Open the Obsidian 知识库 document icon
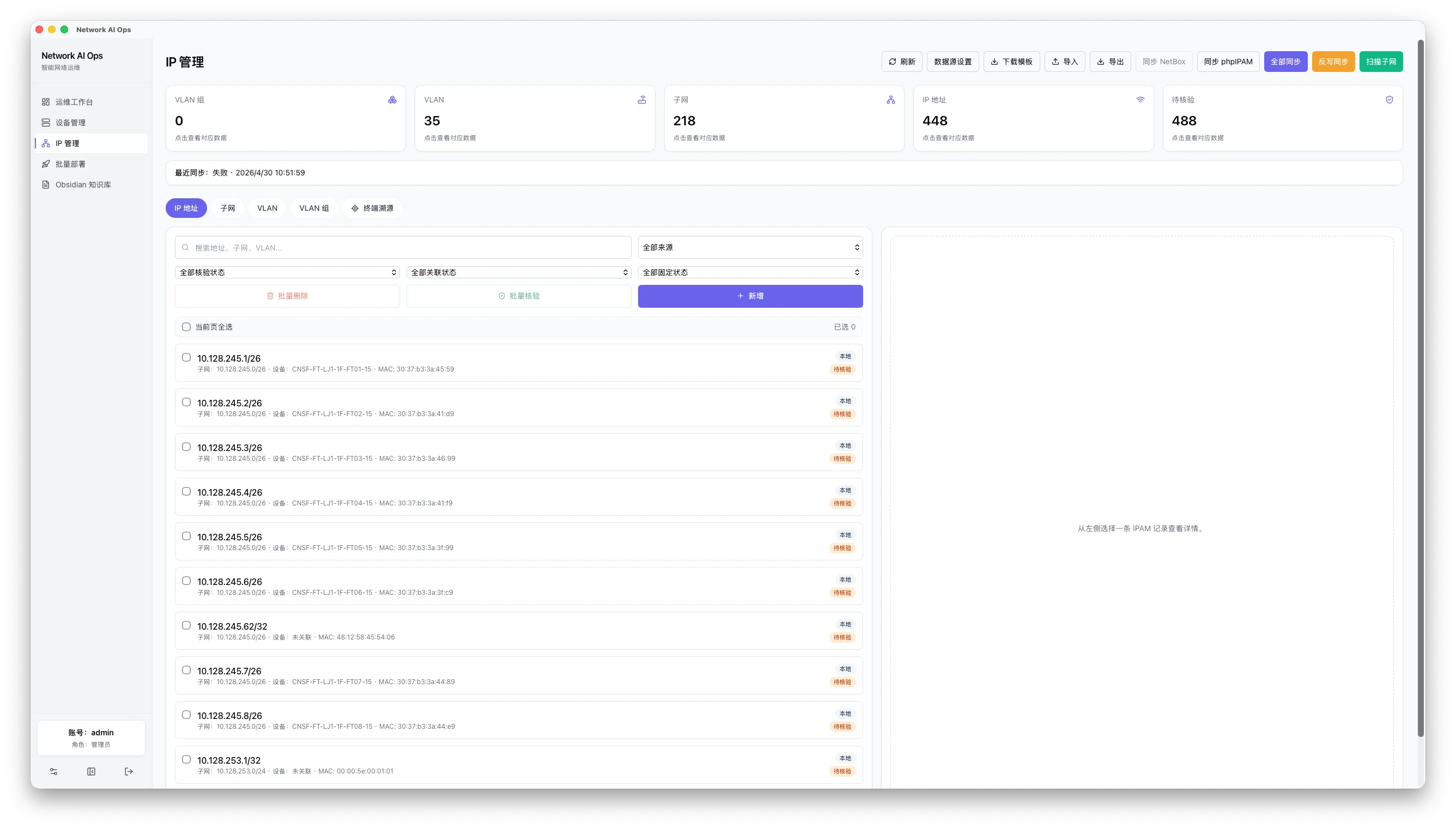Viewport: 1456px width, 829px height. (46, 185)
